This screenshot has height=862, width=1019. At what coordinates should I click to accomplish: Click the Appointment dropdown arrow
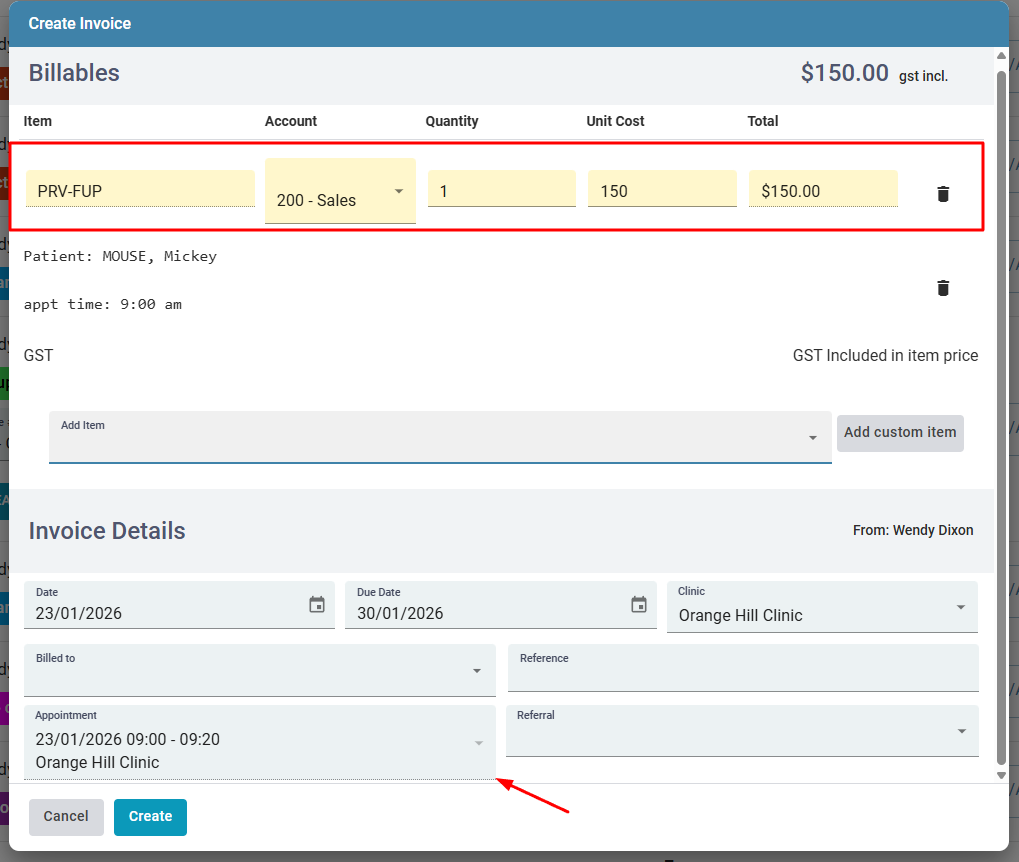point(478,743)
